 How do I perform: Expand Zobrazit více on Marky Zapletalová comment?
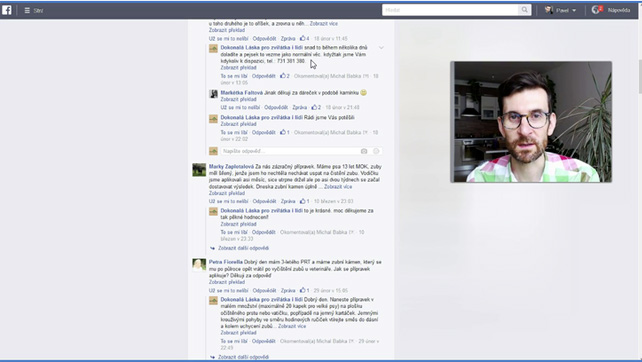click(x=338, y=186)
